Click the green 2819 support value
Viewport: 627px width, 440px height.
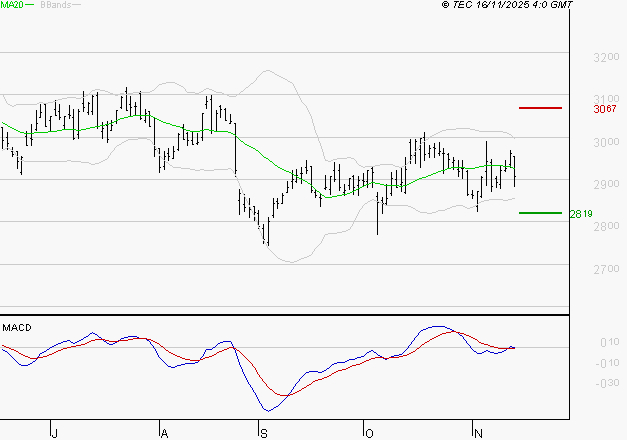pos(581,214)
